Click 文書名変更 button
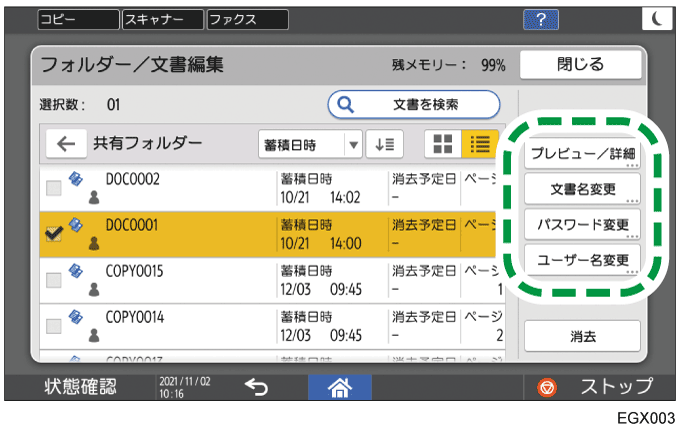 point(582,189)
